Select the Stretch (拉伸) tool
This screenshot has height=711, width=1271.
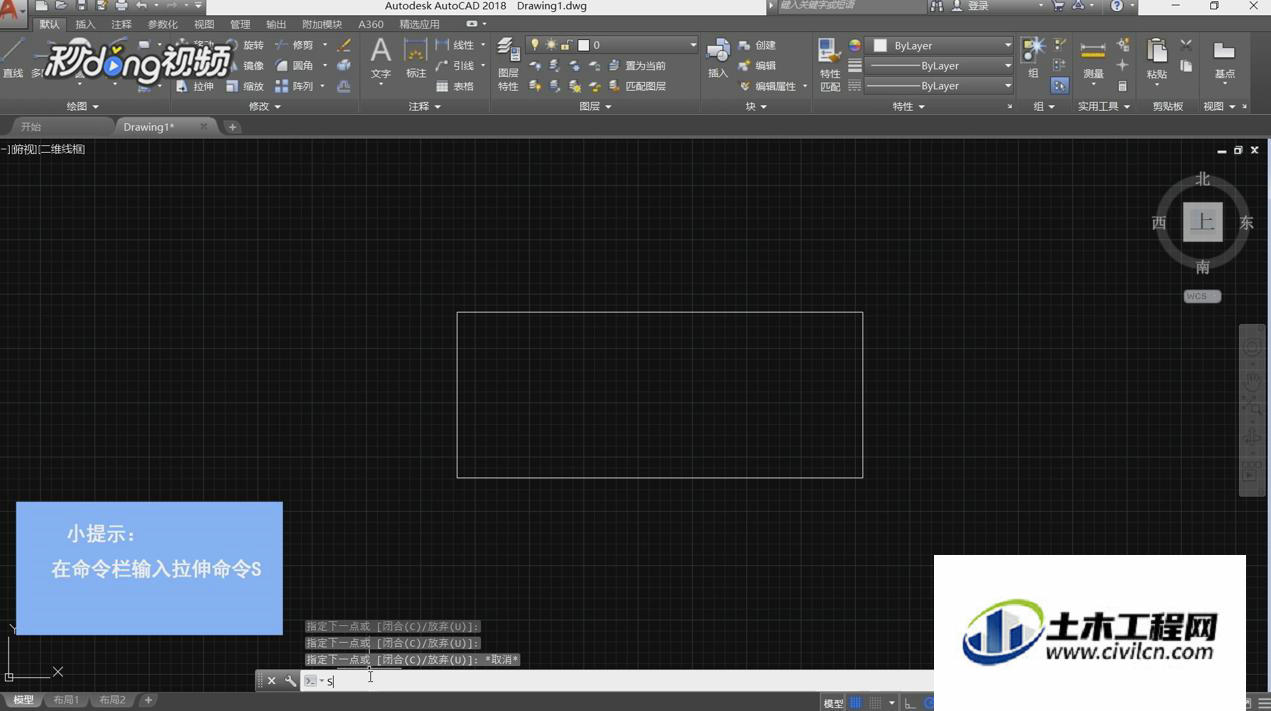point(195,87)
